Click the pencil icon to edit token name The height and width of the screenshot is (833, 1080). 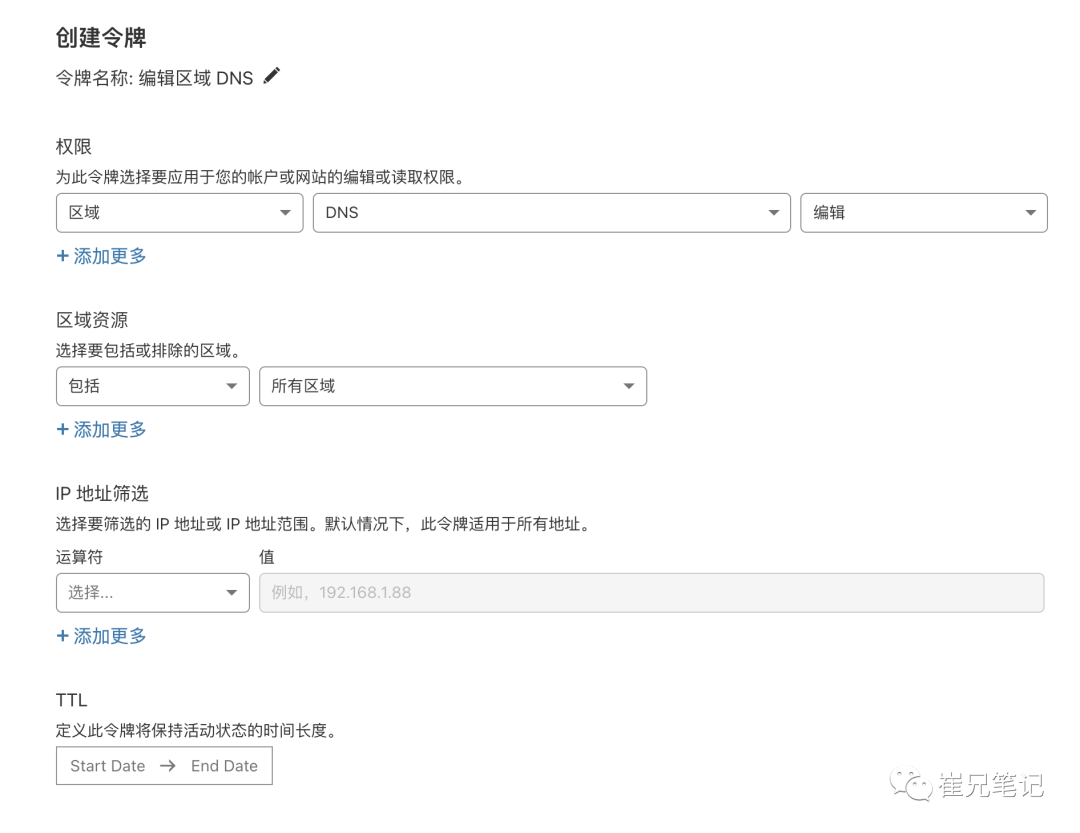click(x=272, y=76)
